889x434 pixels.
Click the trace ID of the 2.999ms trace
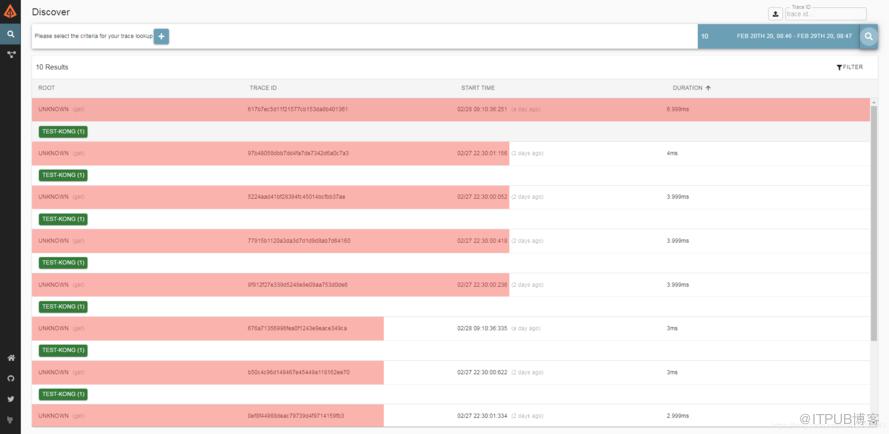click(x=296, y=416)
